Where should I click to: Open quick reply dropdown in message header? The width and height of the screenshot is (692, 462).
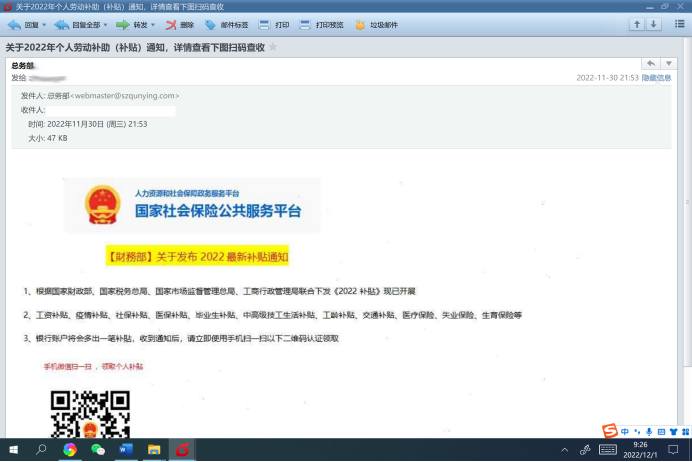click(669, 64)
